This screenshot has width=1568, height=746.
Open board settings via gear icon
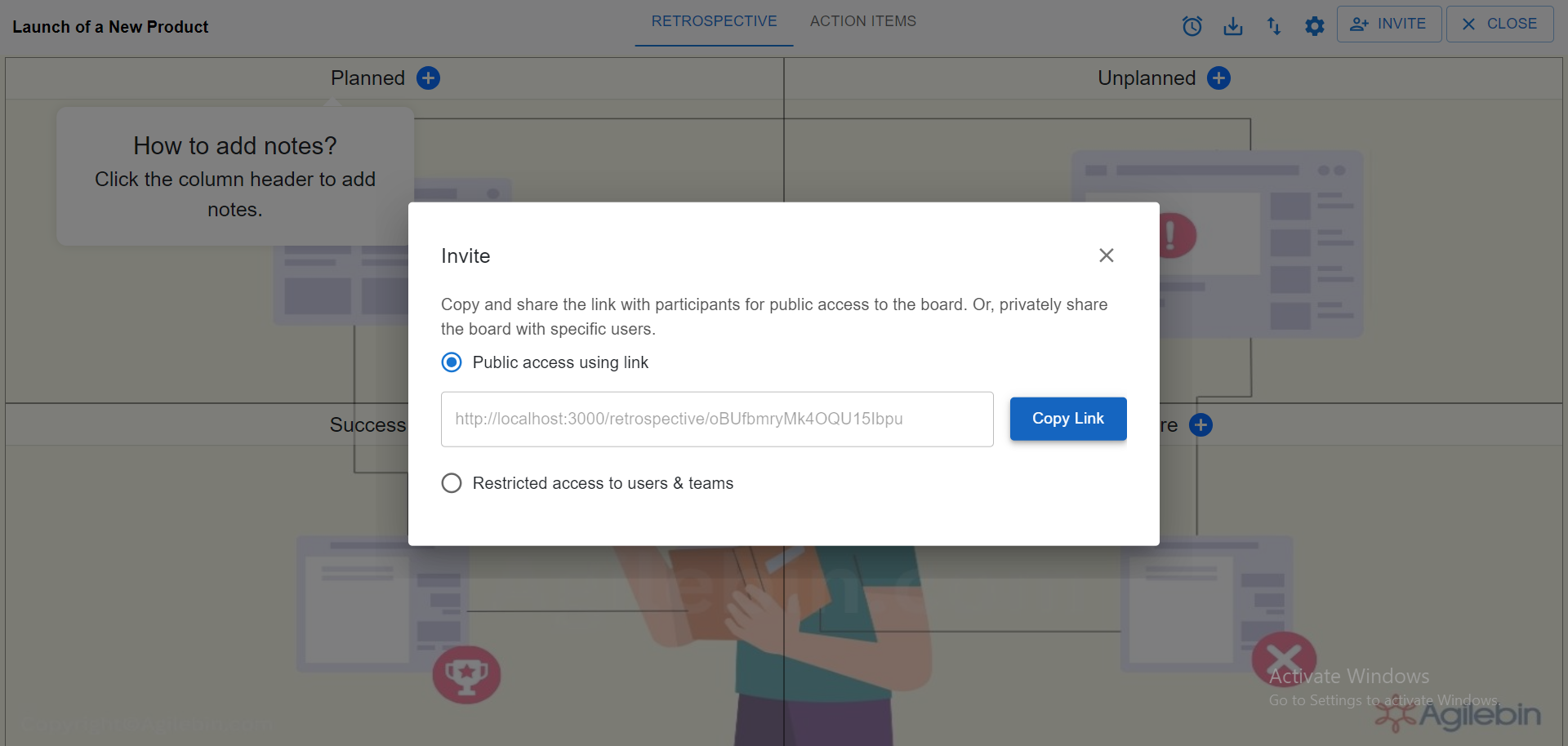click(1314, 25)
